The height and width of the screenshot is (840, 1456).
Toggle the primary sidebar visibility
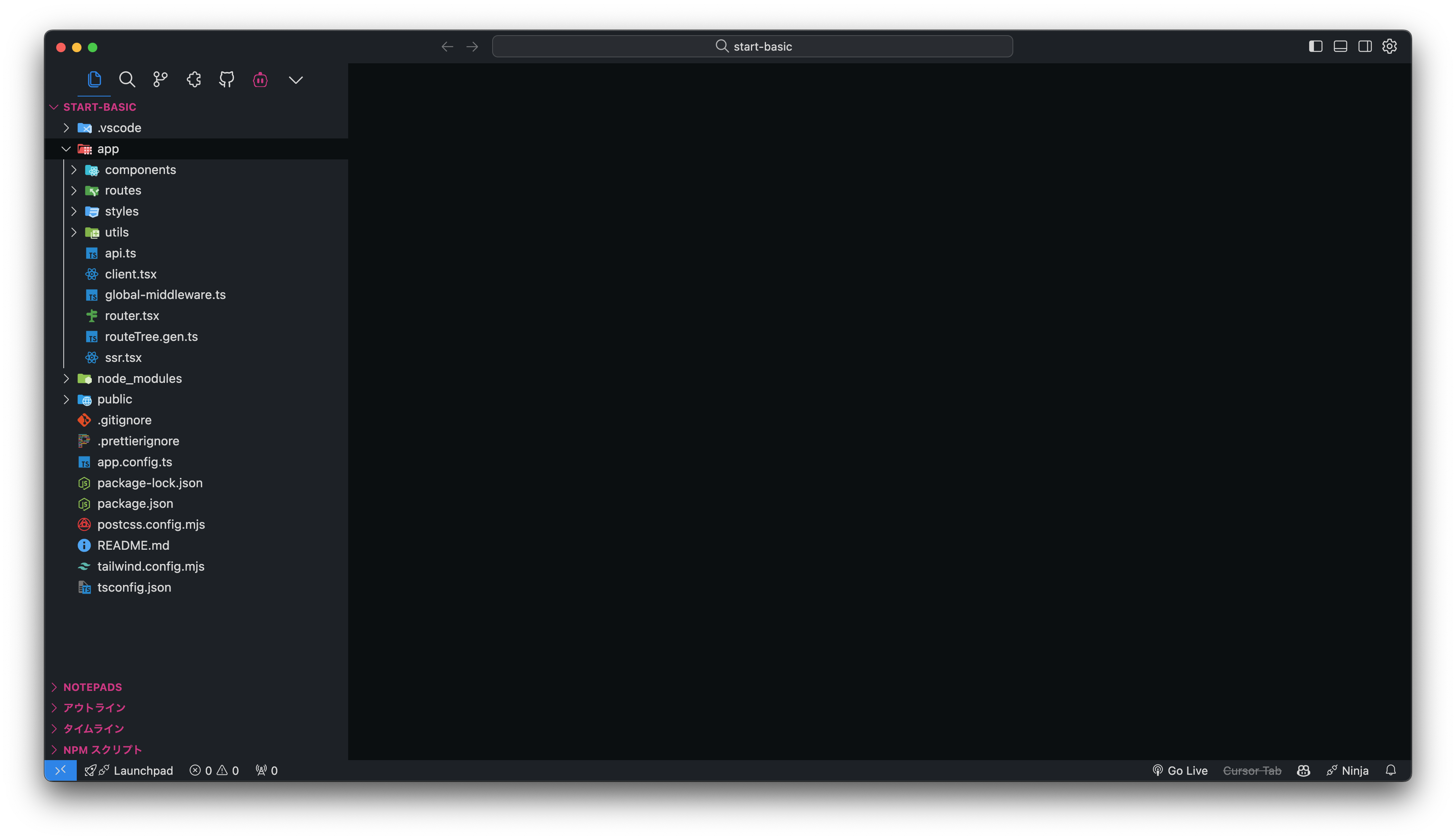(1316, 46)
